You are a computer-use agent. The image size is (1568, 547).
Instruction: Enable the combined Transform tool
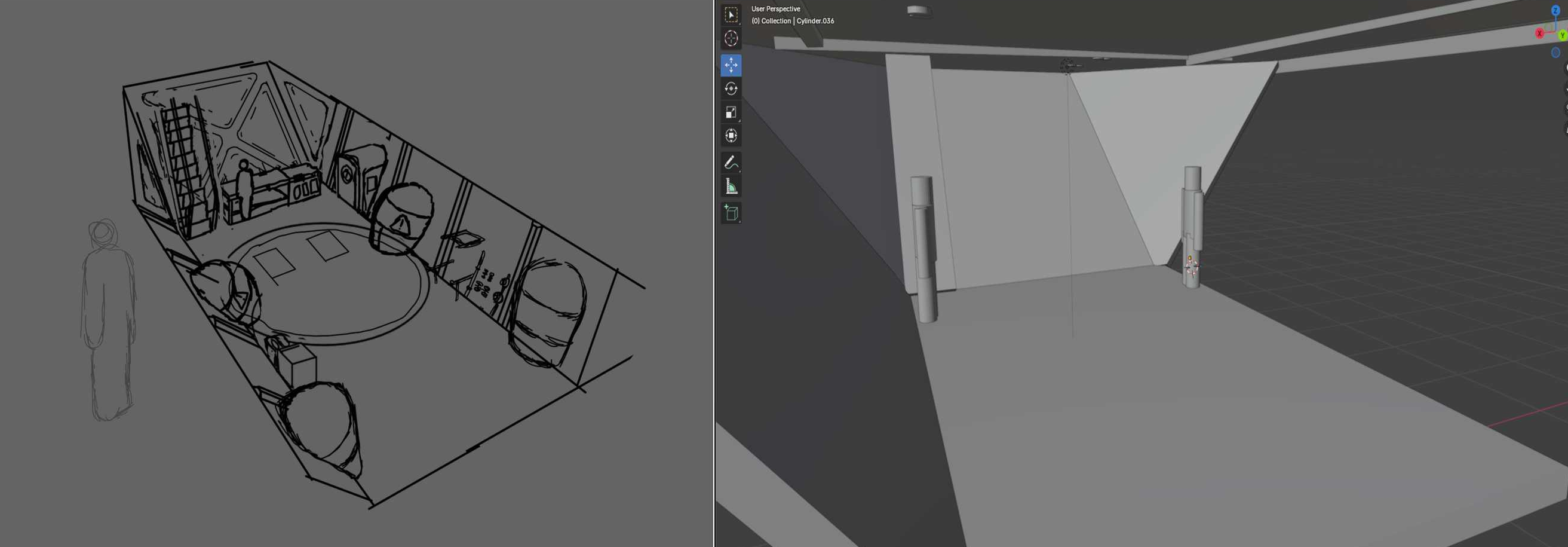click(x=731, y=136)
